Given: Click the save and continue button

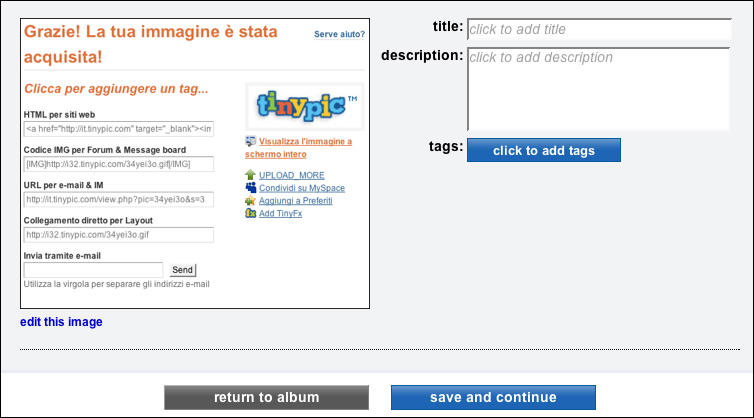Looking at the screenshot, I should (493, 397).
